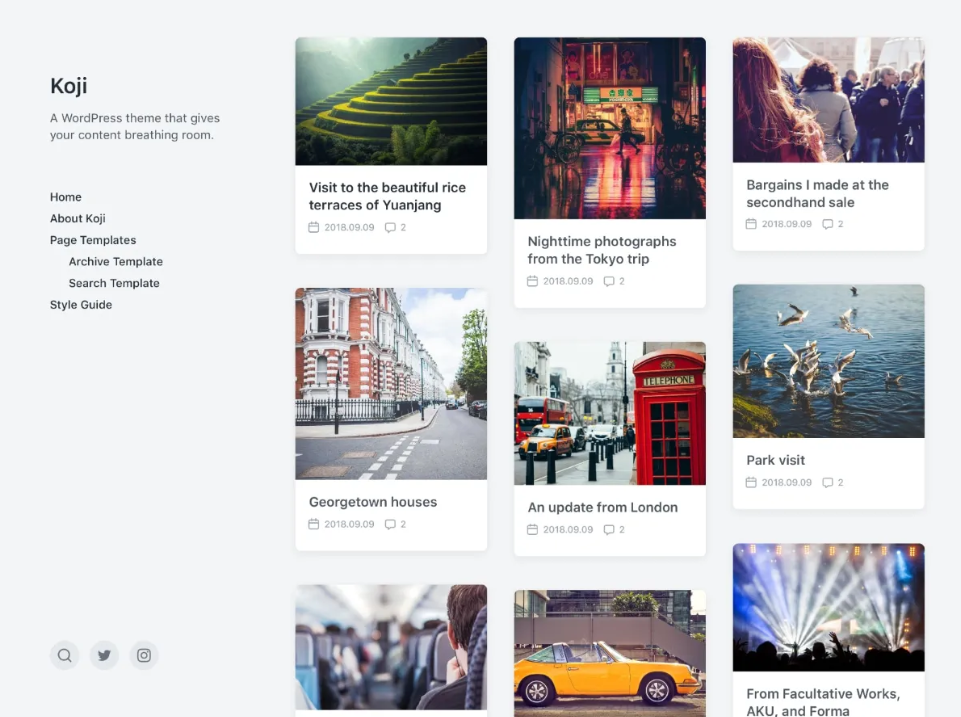961x717 pixels.
Task: Click calendar icon on Georgetown houses post
Action: tap(314, 524)
